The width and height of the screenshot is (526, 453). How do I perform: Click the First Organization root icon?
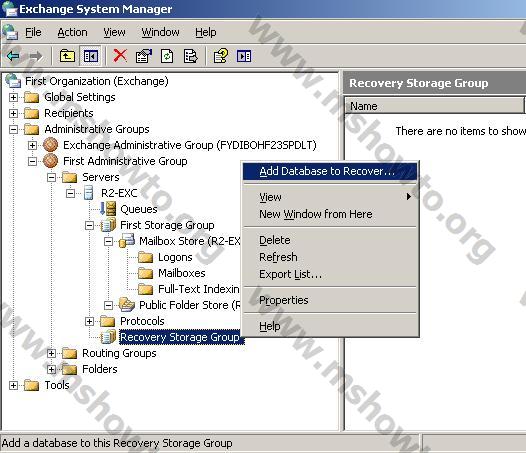pos(13,81)
